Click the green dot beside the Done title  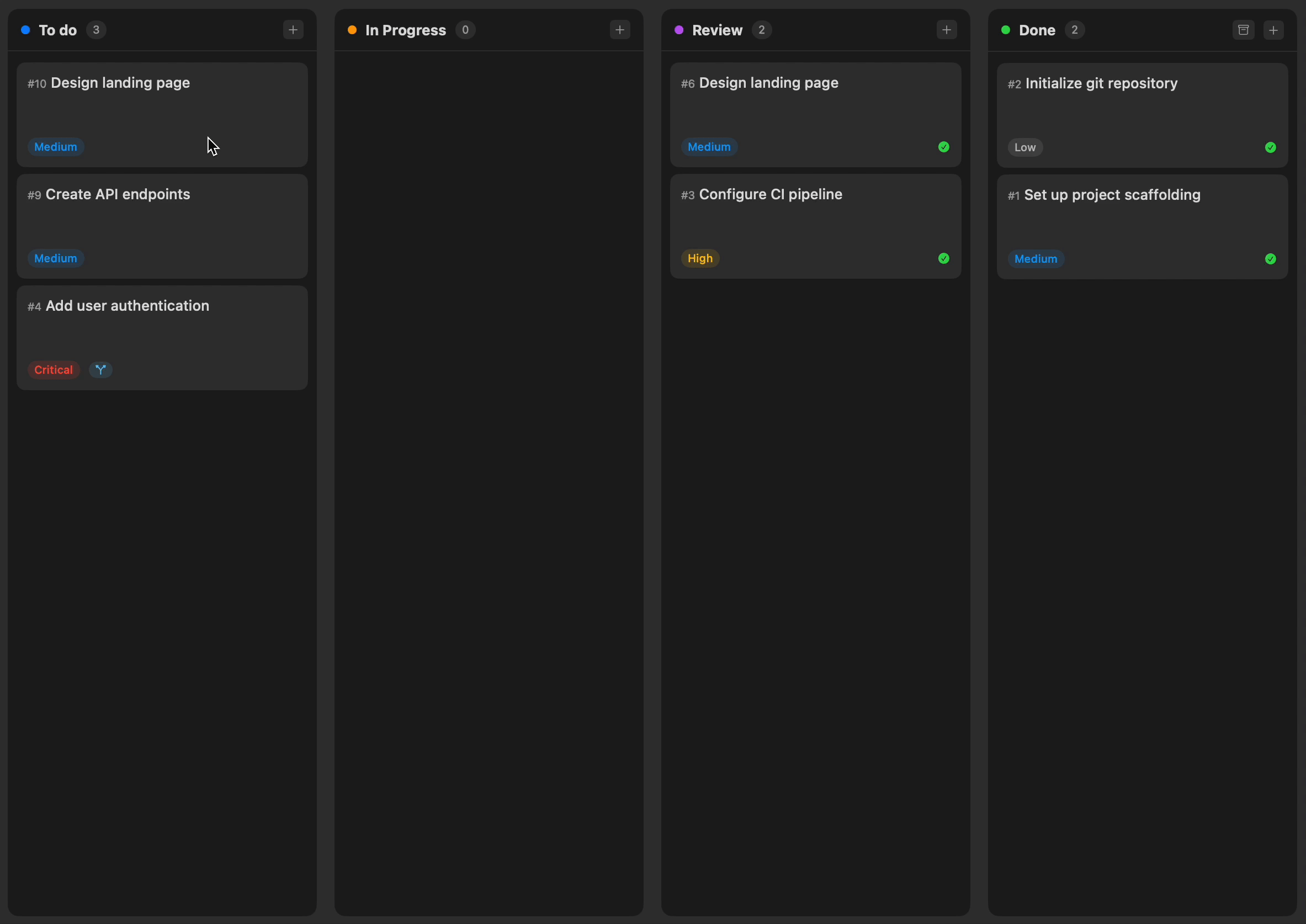pyautogui.click(x=1006, y=30)
